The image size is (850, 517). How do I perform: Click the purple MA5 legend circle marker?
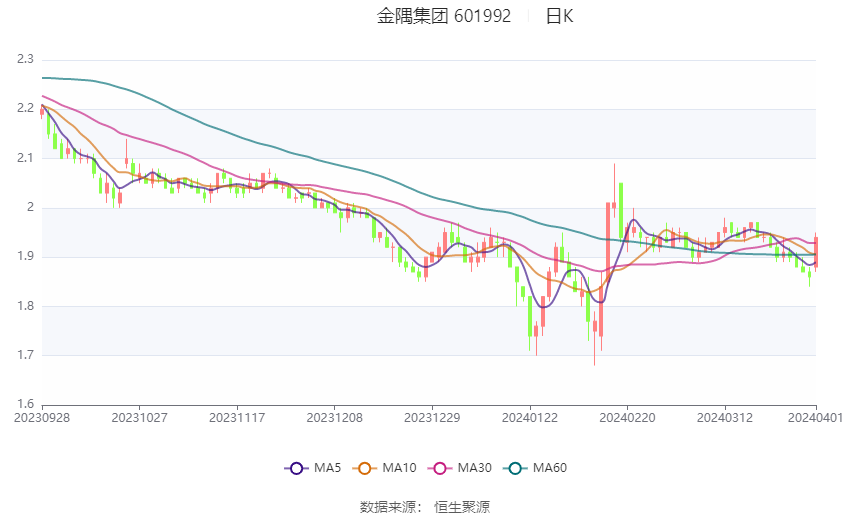pos(295,467)
